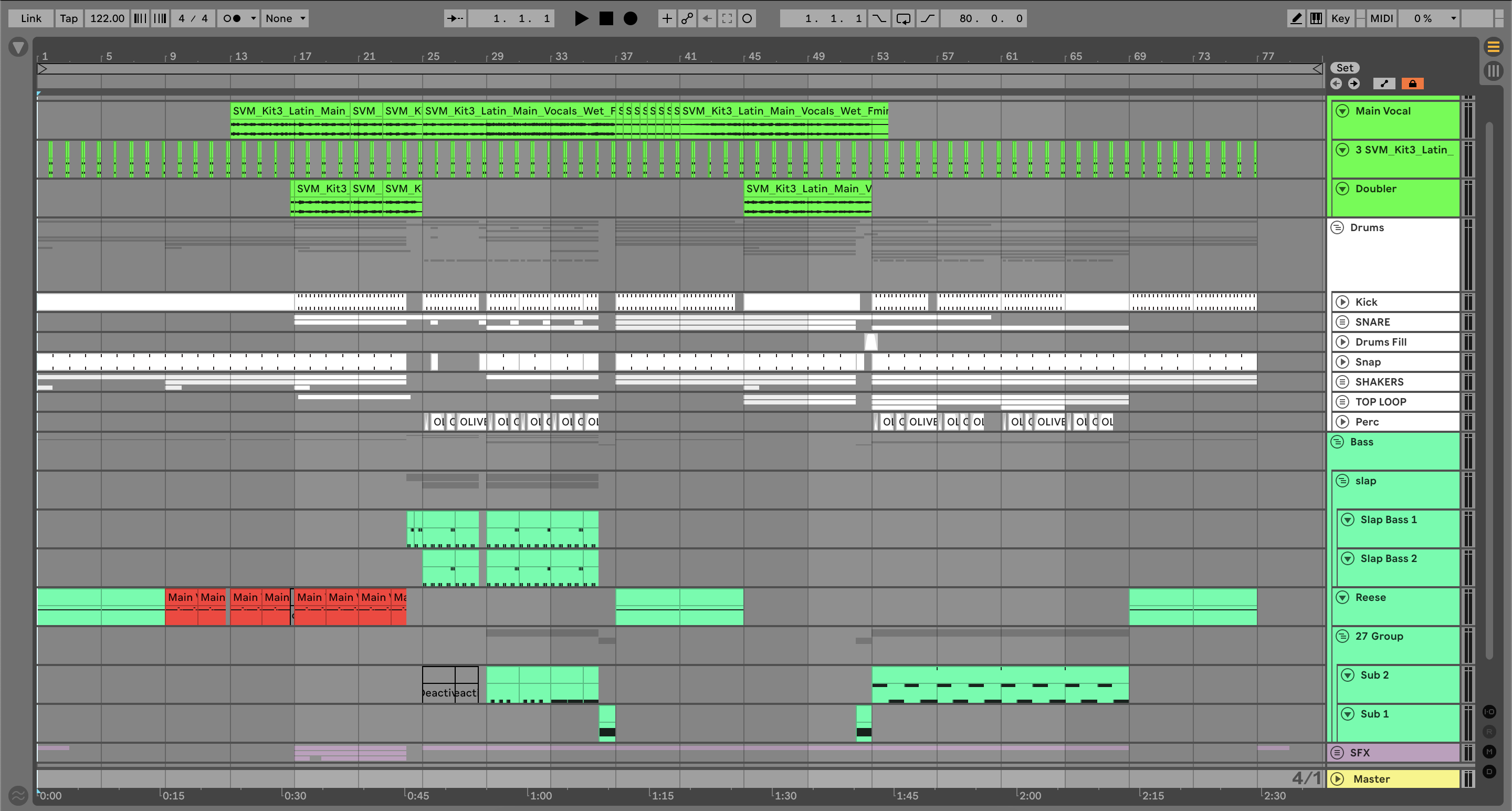Click the Tap tempo button

tap(69, 18)
